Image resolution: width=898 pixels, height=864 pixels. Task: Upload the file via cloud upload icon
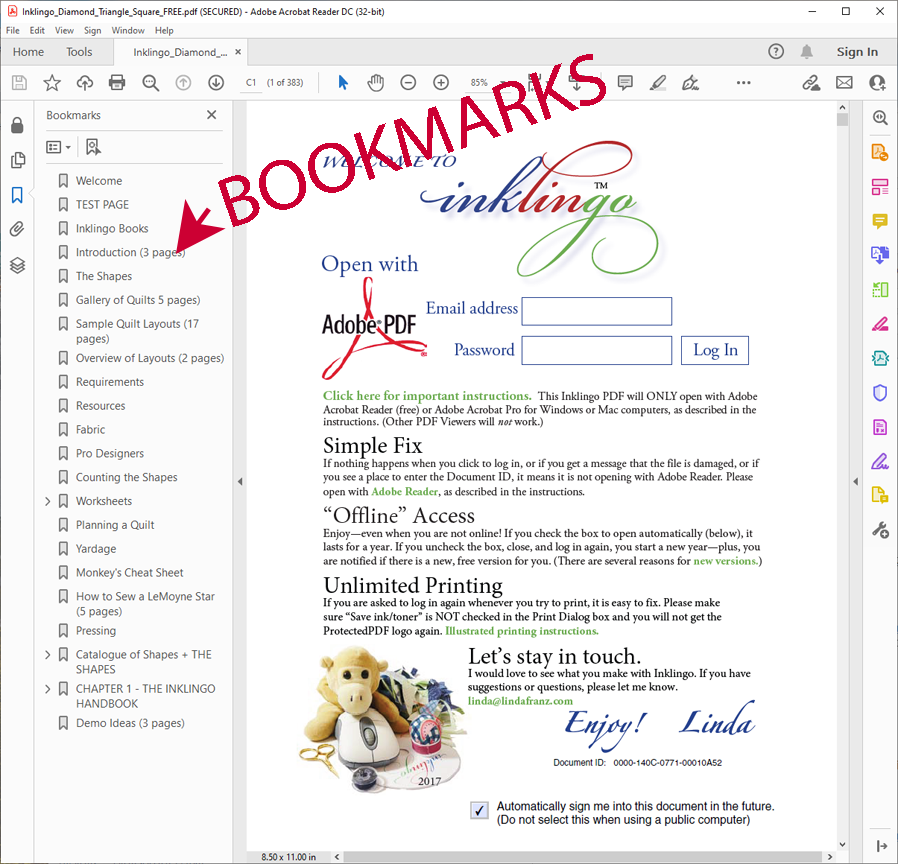click(x=85, y=83)
